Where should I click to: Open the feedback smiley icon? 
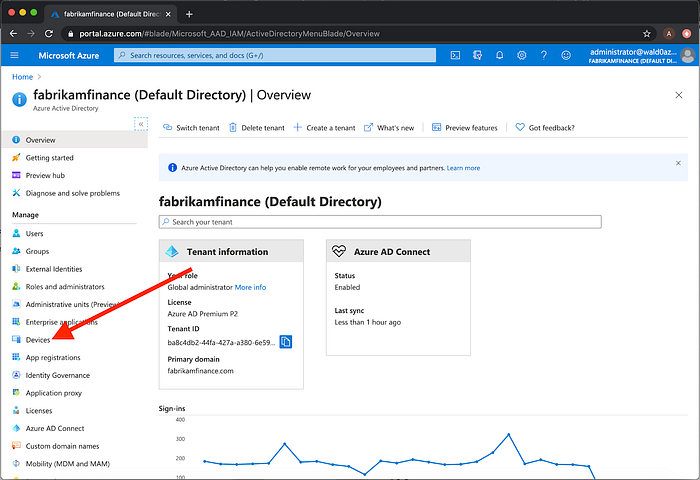(x=566, y=55)
